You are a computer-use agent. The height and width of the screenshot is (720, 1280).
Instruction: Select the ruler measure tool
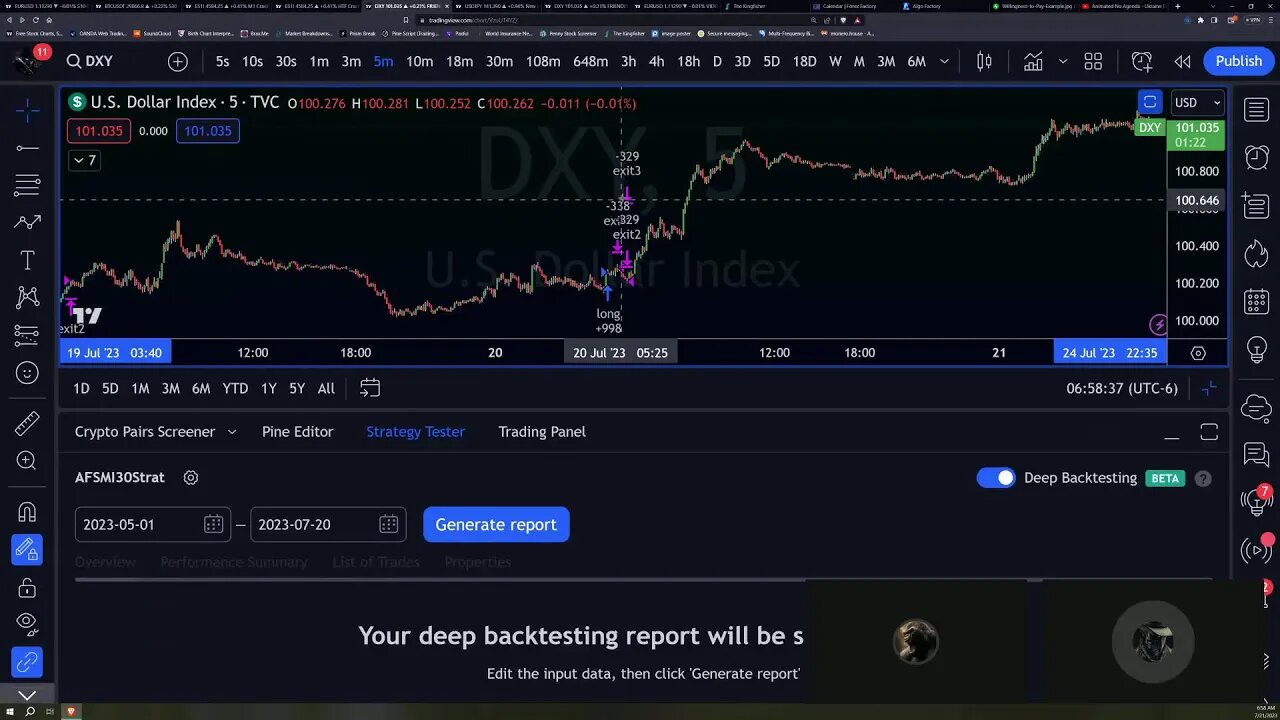[27, 424]
